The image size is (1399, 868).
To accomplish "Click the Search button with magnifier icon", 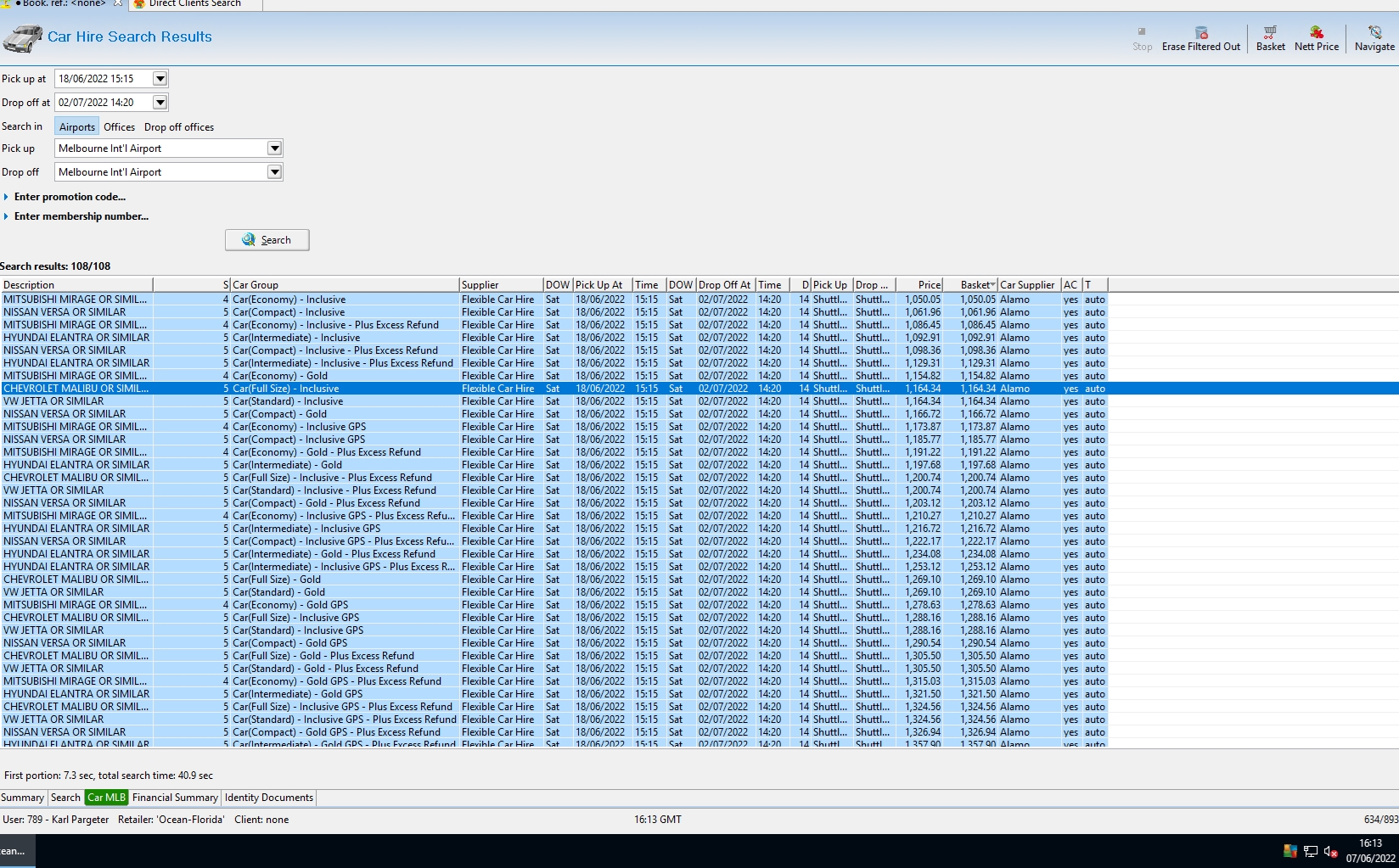I will [x=267, y=240].
